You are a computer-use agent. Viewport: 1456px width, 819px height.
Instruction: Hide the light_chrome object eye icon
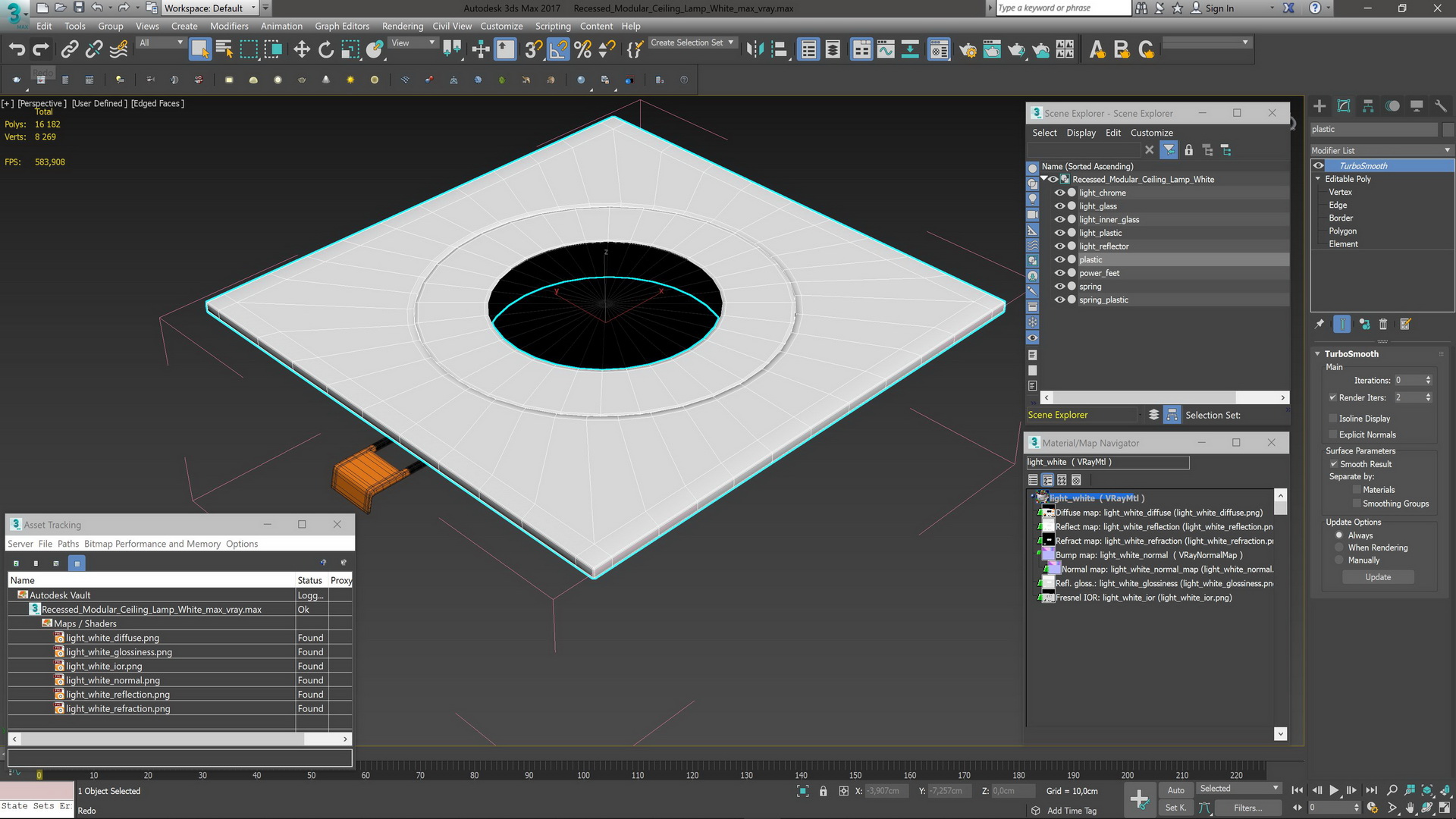pos(1059,193)
